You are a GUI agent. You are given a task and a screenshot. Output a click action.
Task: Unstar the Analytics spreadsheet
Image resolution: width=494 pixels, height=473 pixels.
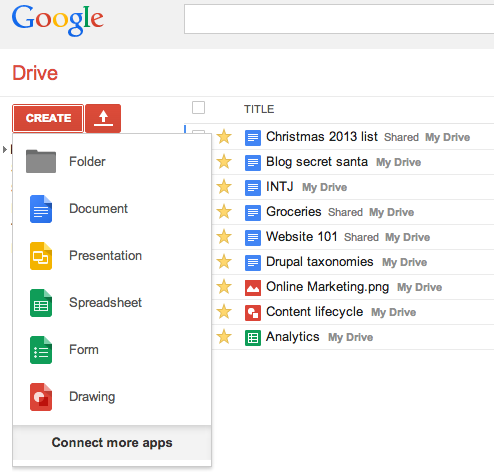pyautogui.click(x=224, y=337)
